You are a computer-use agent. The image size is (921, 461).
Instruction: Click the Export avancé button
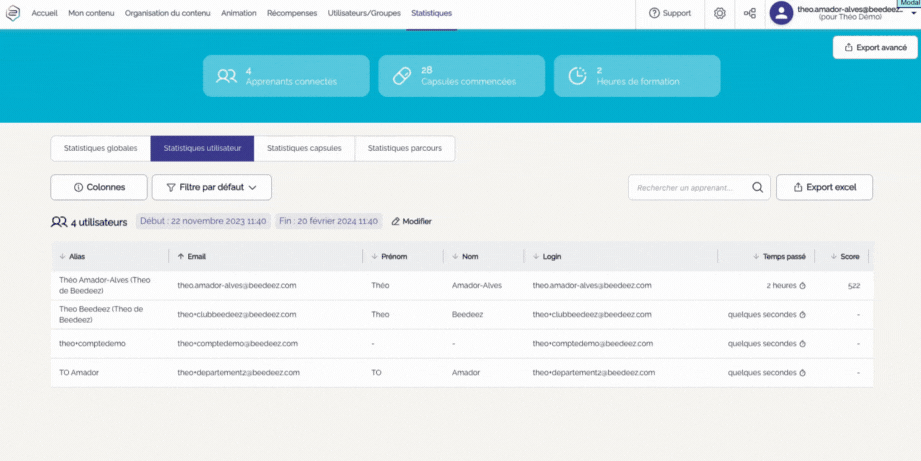coord(874,47)
